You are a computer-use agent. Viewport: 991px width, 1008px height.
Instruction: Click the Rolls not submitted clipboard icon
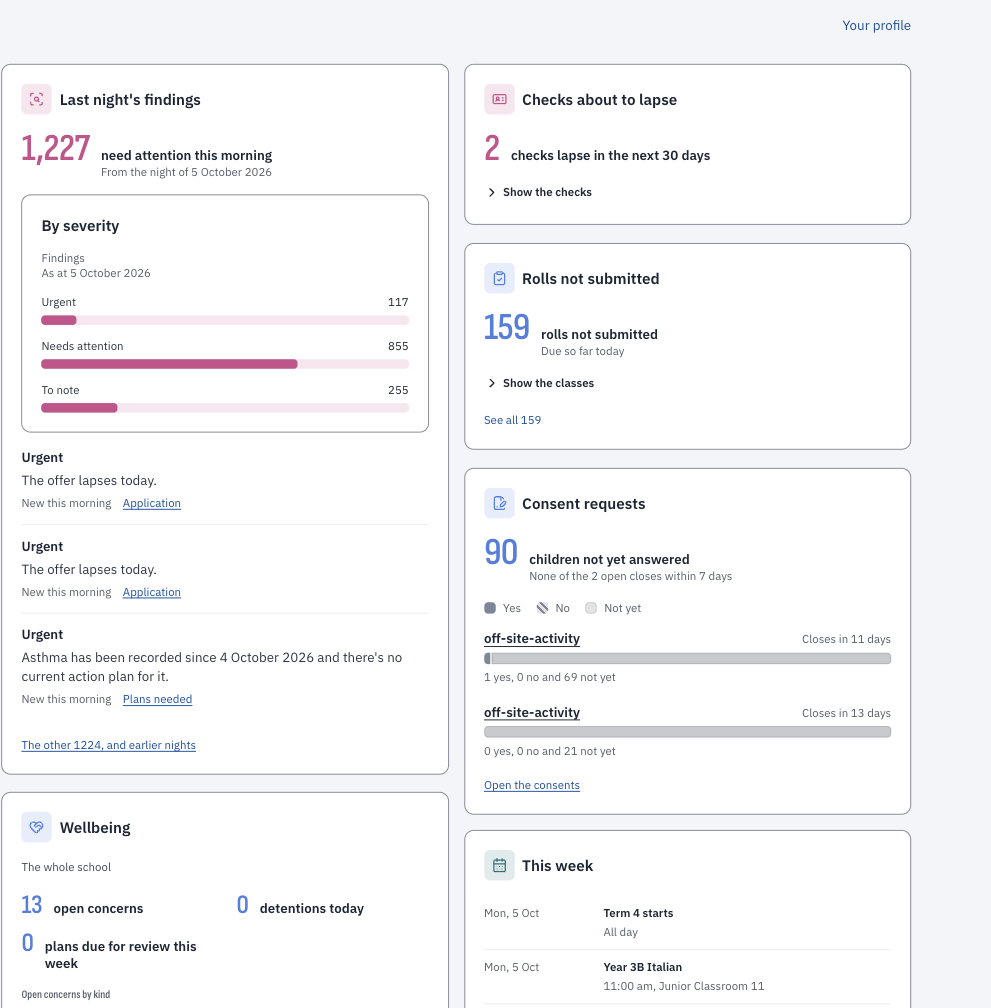point(499,278)
